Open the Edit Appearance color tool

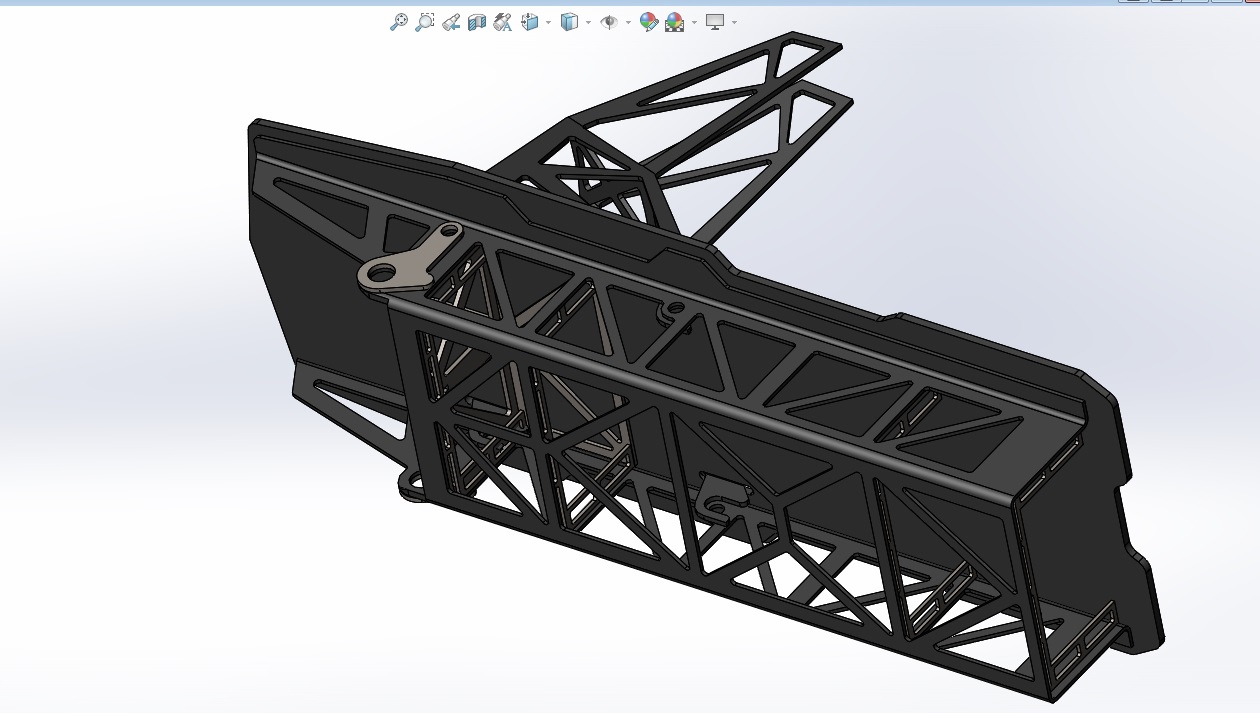click(x=648, y=22)
